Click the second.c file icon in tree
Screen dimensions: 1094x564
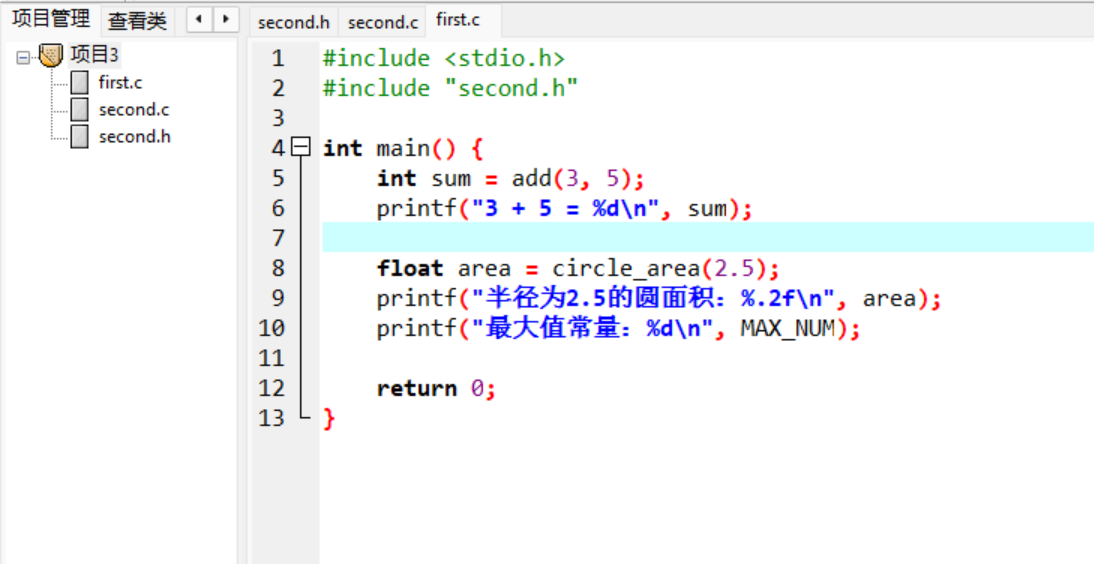80,110
